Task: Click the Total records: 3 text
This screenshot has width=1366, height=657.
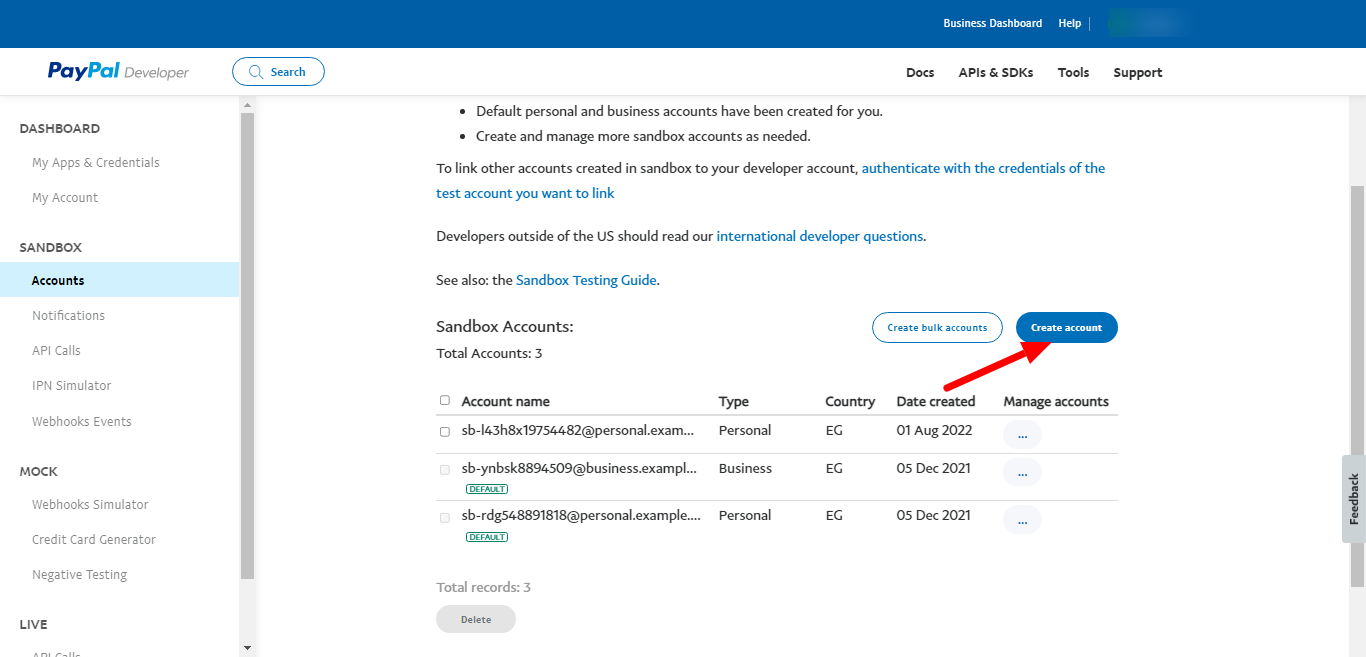Action: point(484,588)
